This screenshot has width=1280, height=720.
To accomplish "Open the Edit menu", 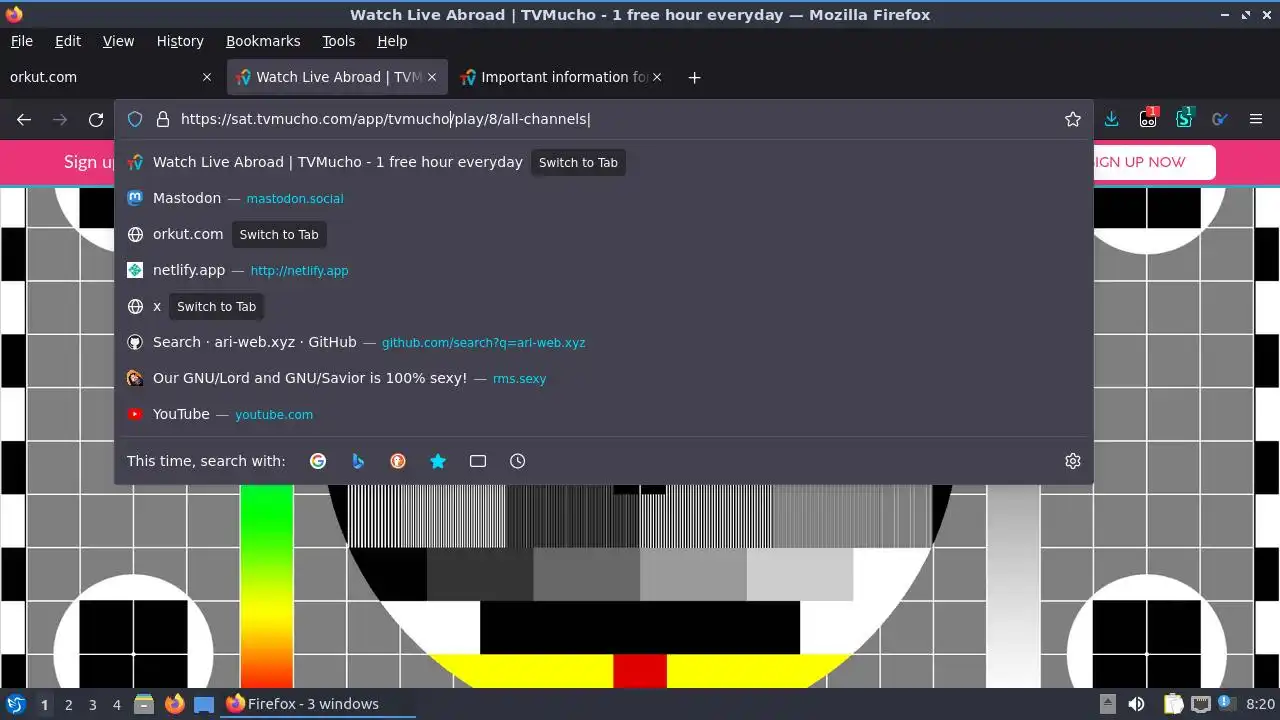I will click(68, 41).
